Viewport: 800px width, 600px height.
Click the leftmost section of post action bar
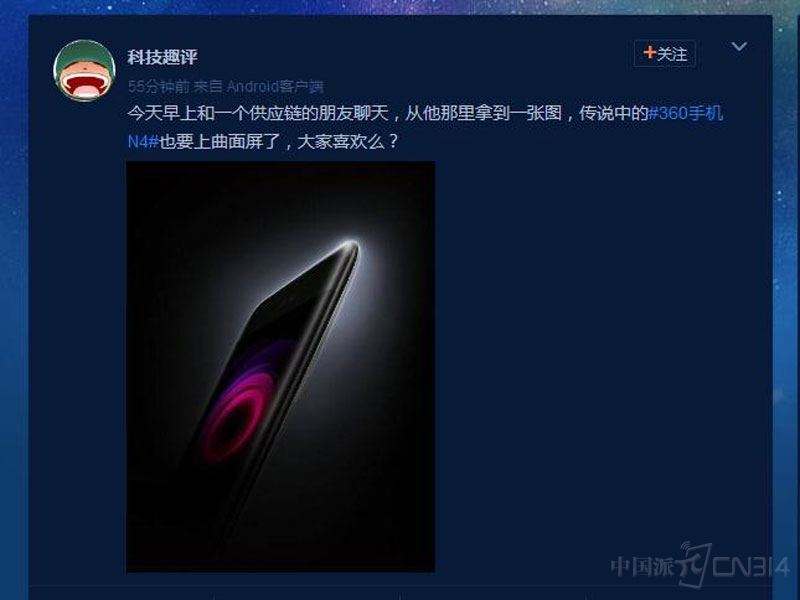pyautogui.click(x=121, y=594)
